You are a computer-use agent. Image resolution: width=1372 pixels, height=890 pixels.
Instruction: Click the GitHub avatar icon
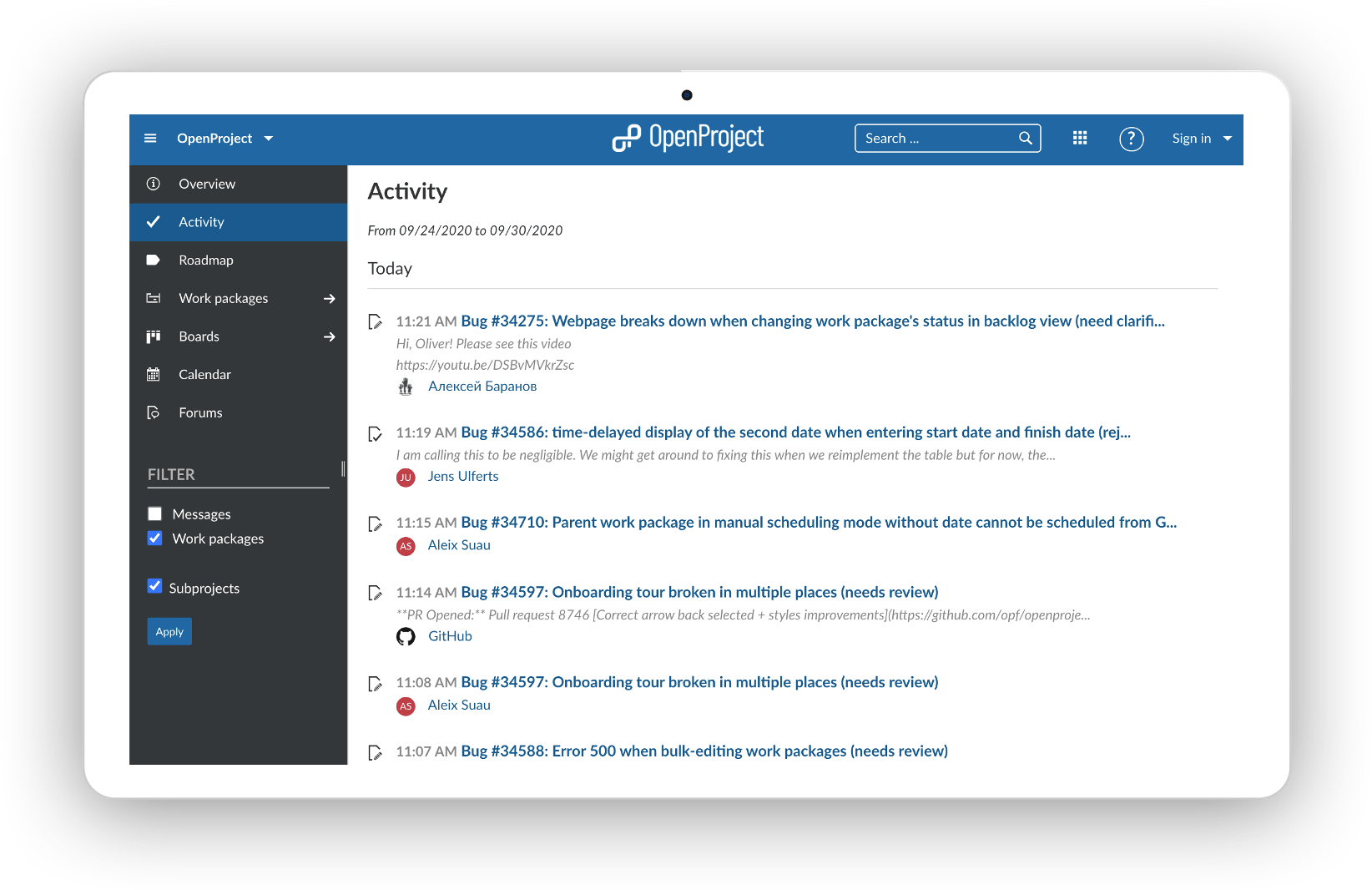[x=406, y=637]
